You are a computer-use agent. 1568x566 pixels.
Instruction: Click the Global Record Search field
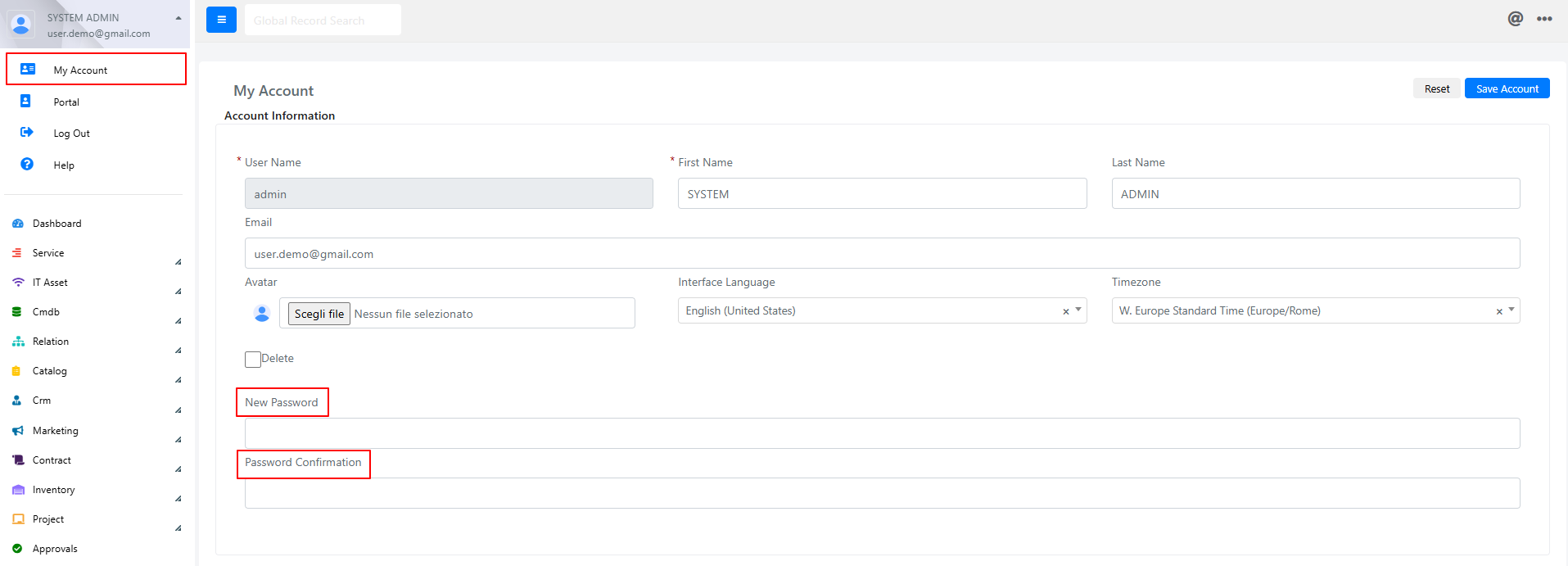(x=323, y=20)
